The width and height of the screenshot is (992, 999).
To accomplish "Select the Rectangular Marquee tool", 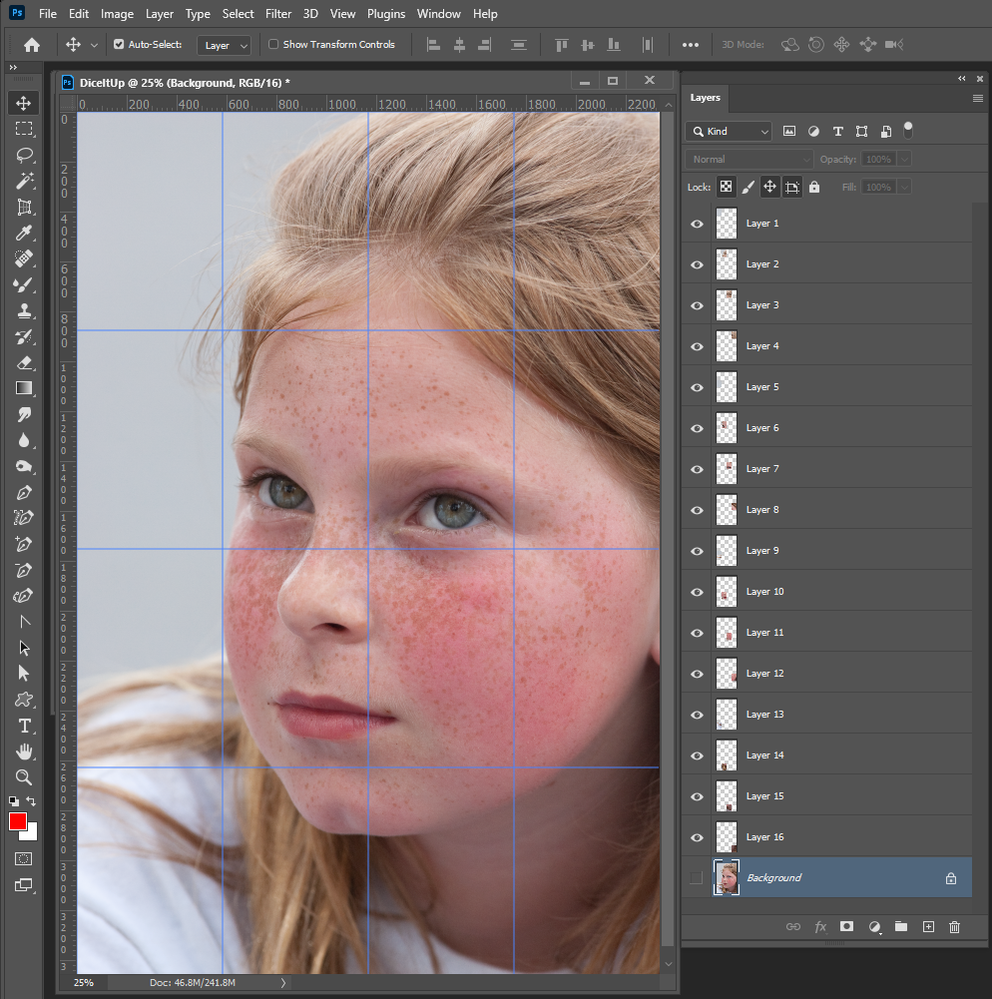I will pyautogui.click(x=24, y=129).
